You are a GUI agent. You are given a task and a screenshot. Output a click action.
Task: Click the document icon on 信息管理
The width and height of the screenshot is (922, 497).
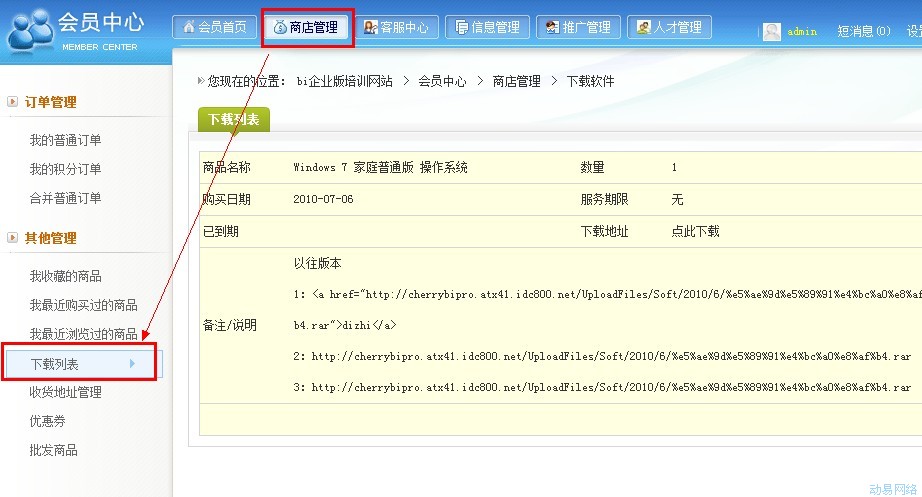(x=461, y=28)
